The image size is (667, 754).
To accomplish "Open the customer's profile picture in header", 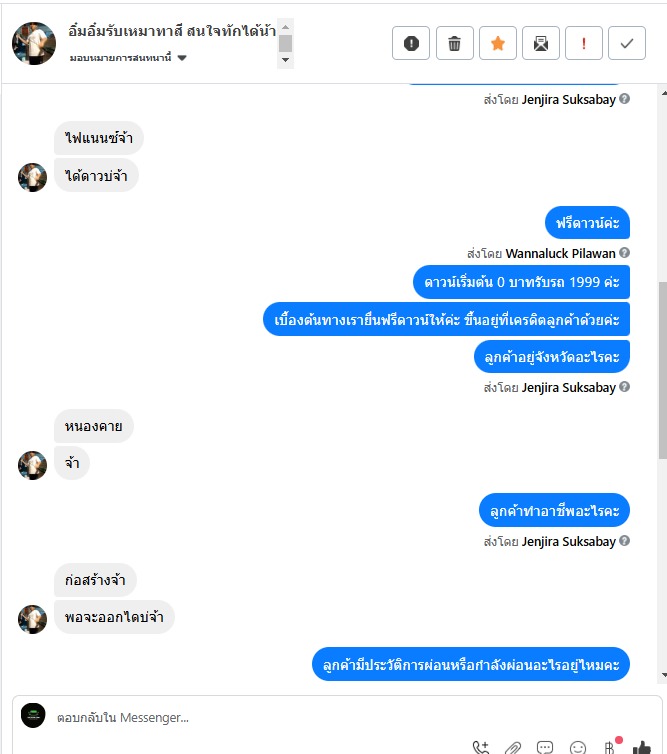I will point(34,43).
